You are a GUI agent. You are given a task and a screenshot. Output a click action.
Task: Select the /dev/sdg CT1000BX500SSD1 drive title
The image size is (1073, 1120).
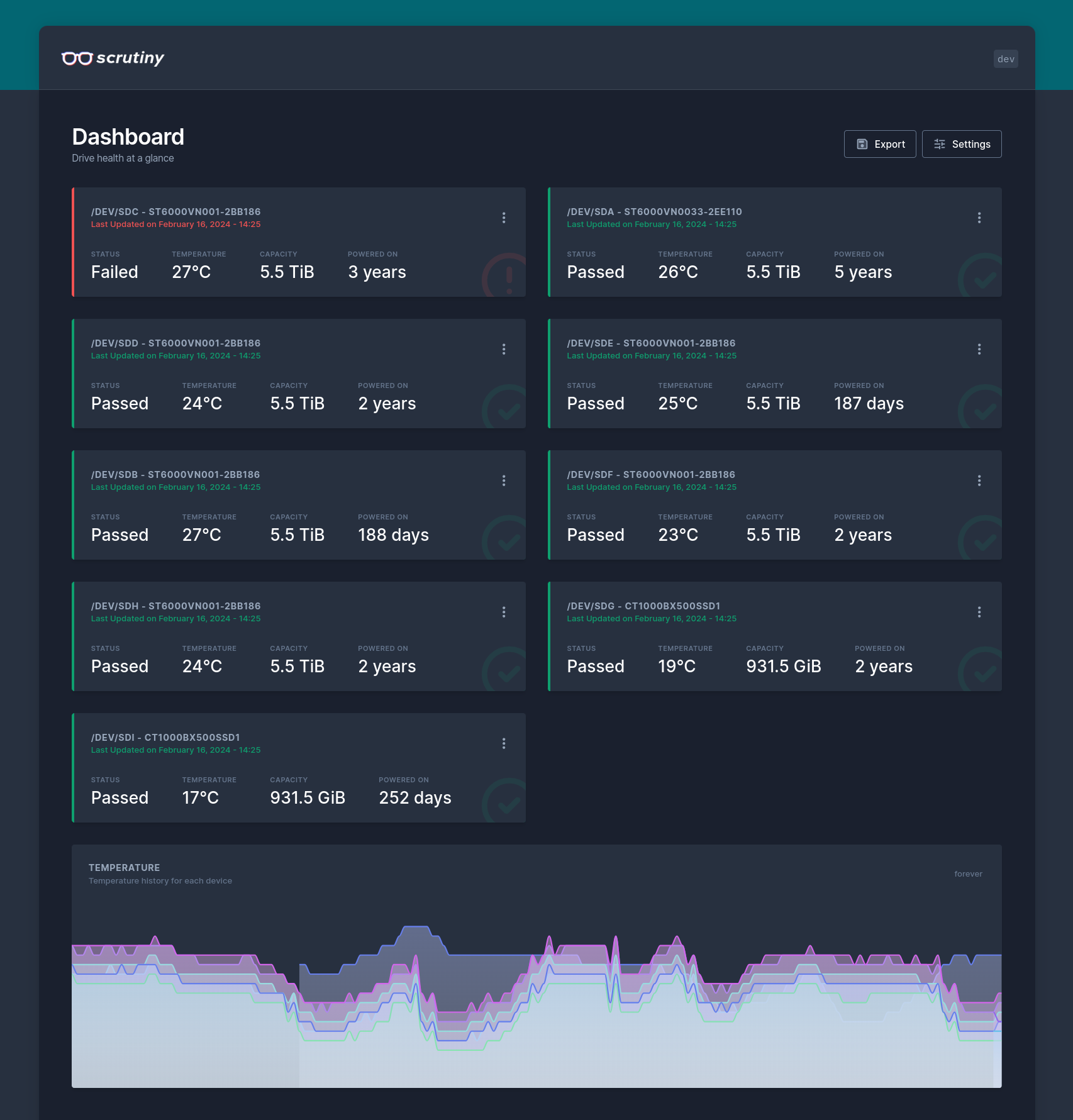[x=643, y=606]
